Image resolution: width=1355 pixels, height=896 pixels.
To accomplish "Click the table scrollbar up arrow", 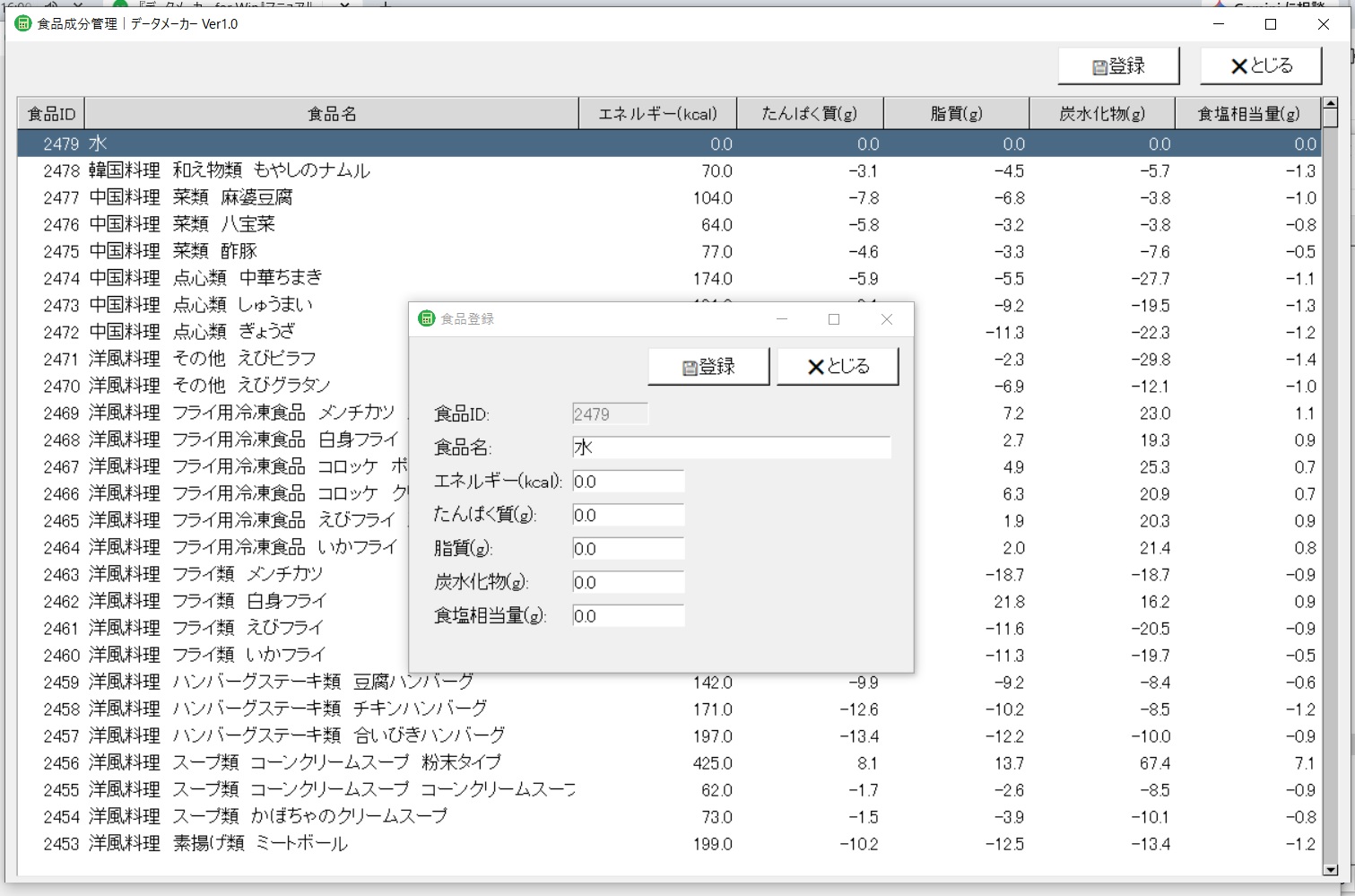I will point(1330,105).
